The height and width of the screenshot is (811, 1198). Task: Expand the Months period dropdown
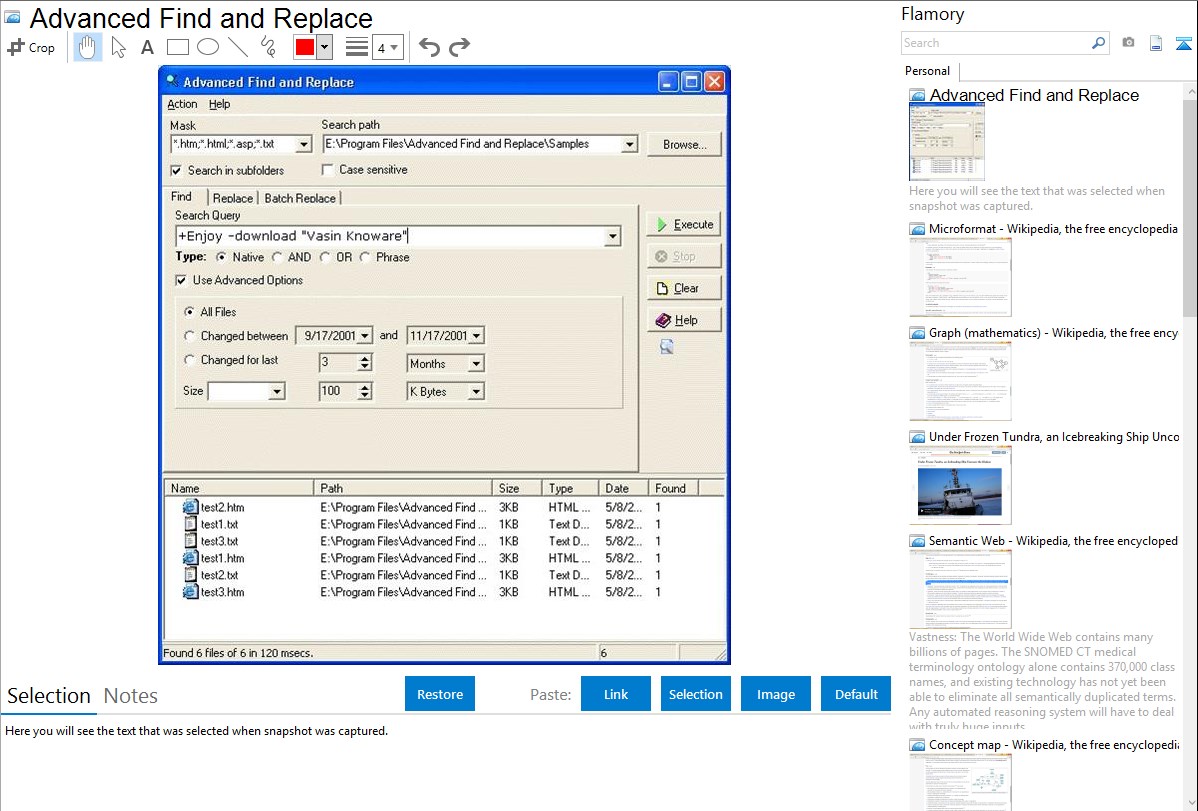click(476, 364)
